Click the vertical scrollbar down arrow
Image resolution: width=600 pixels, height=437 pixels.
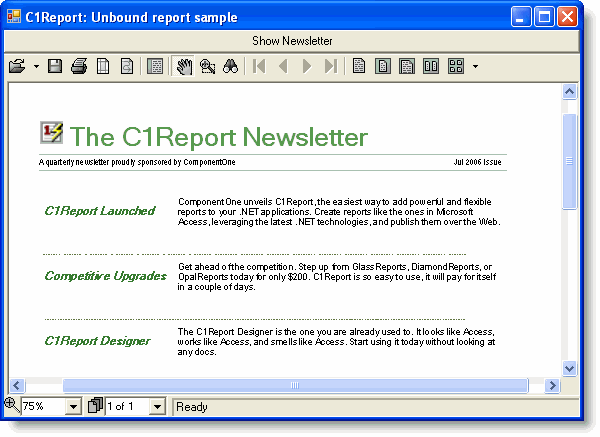pyautogui.click(x=570, y=367)
